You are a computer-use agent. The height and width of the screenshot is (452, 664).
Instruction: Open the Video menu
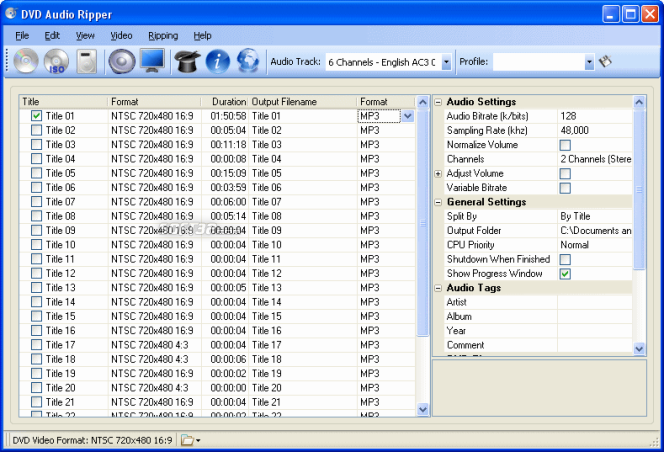click(x=121, y=36)
